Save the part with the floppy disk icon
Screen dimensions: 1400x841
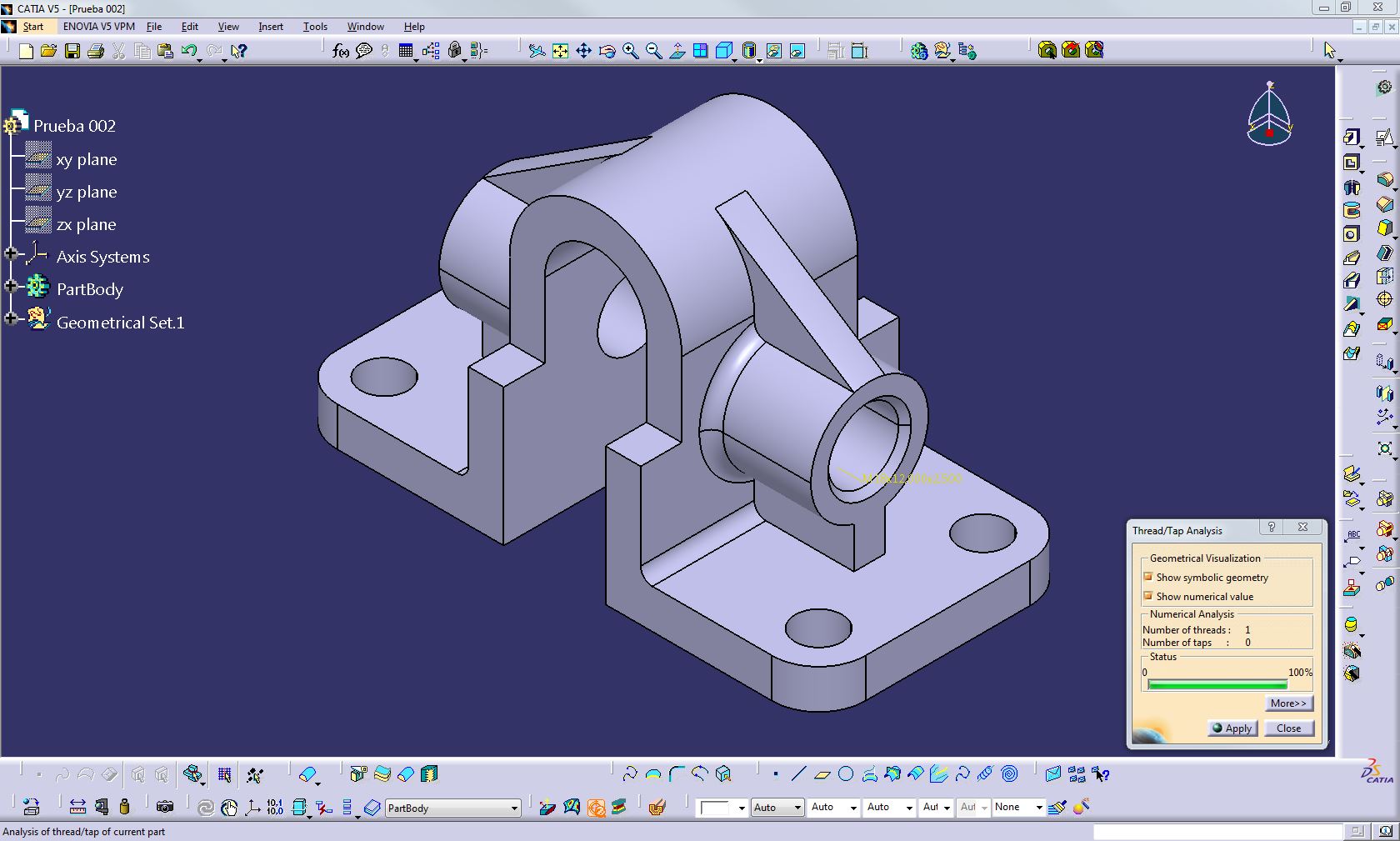tap(72, 51)
